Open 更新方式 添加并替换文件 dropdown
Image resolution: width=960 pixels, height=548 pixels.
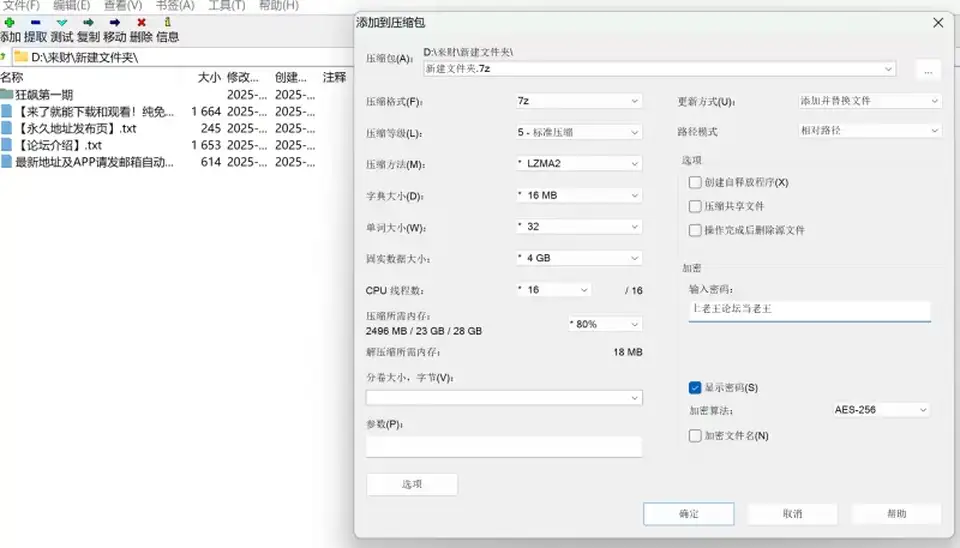coord(869,101)
